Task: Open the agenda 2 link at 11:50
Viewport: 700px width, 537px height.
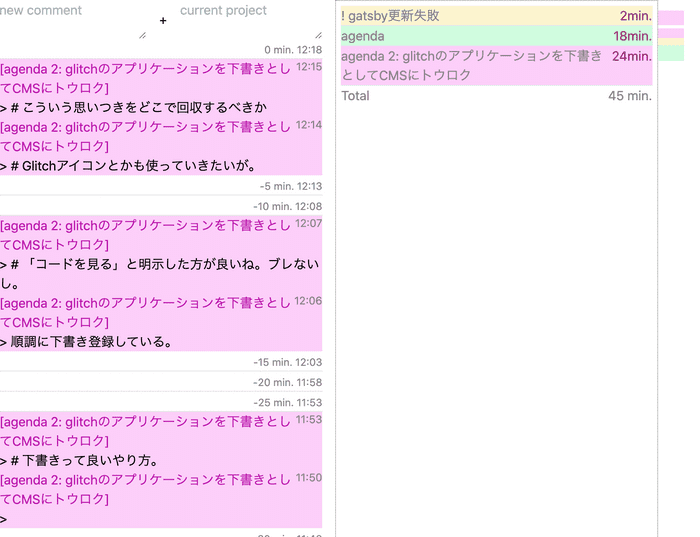Action: [146, 489]
